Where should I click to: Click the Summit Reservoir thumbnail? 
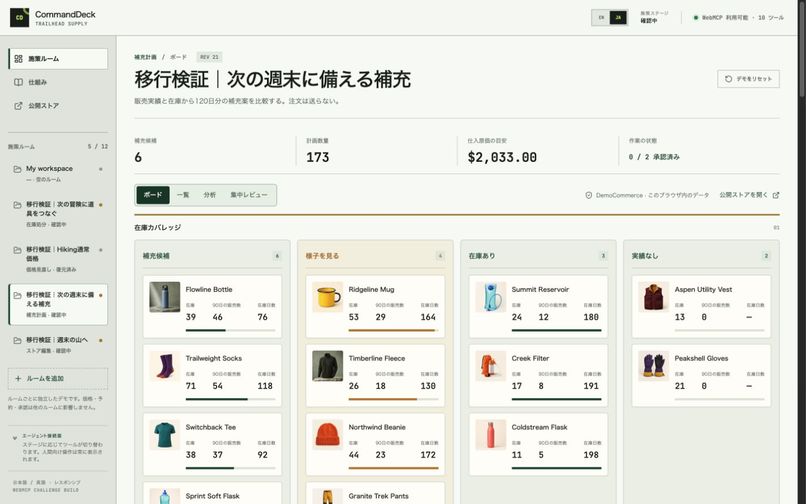click(x=490, y=297)
